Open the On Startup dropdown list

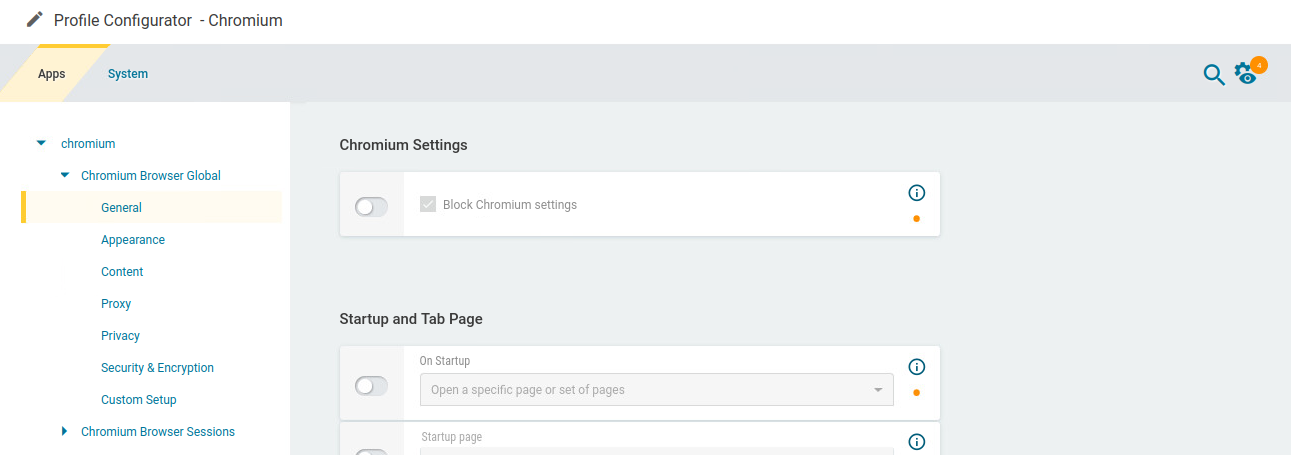click(x=656, y=390)
